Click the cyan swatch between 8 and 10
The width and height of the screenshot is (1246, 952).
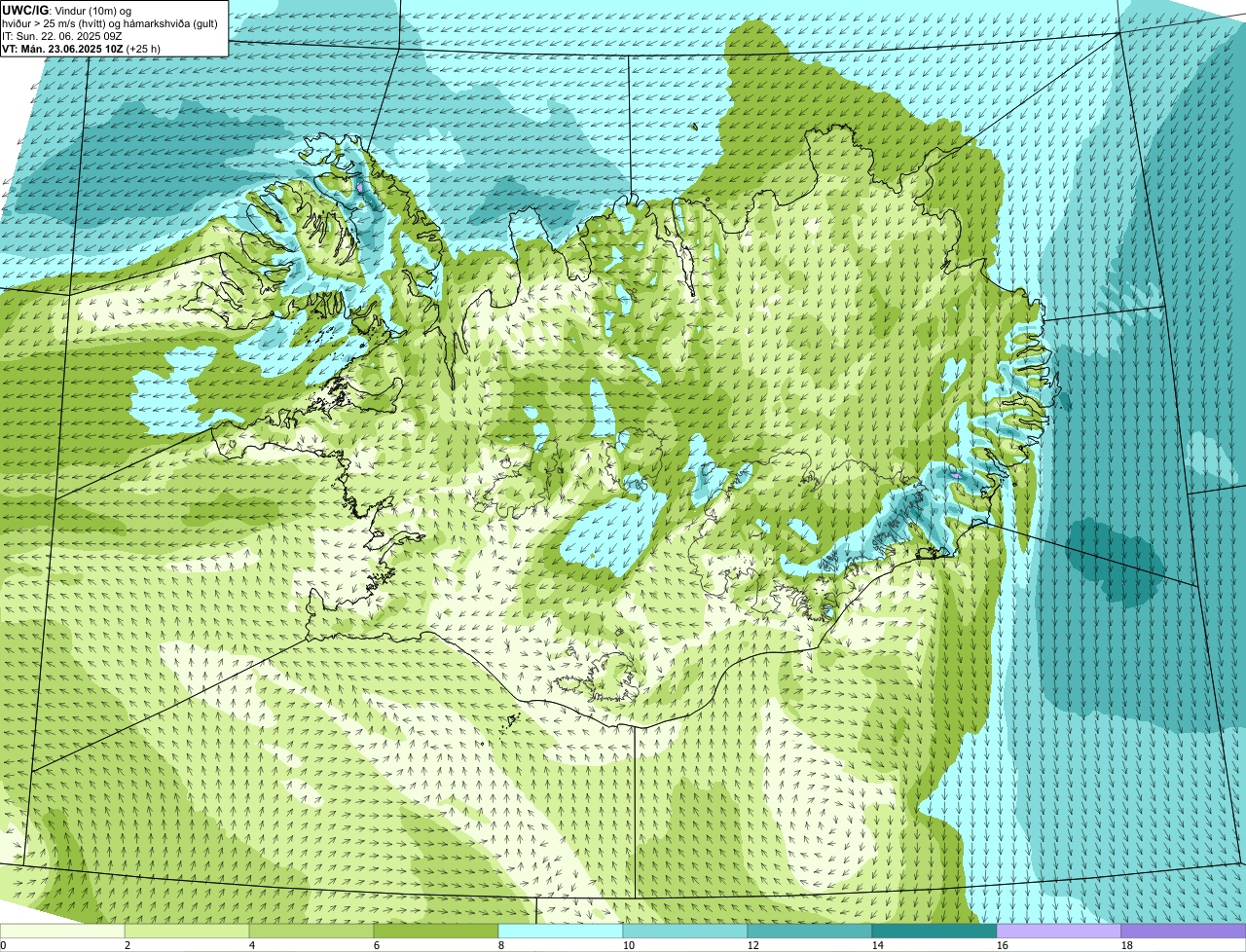tap(561, 932)
